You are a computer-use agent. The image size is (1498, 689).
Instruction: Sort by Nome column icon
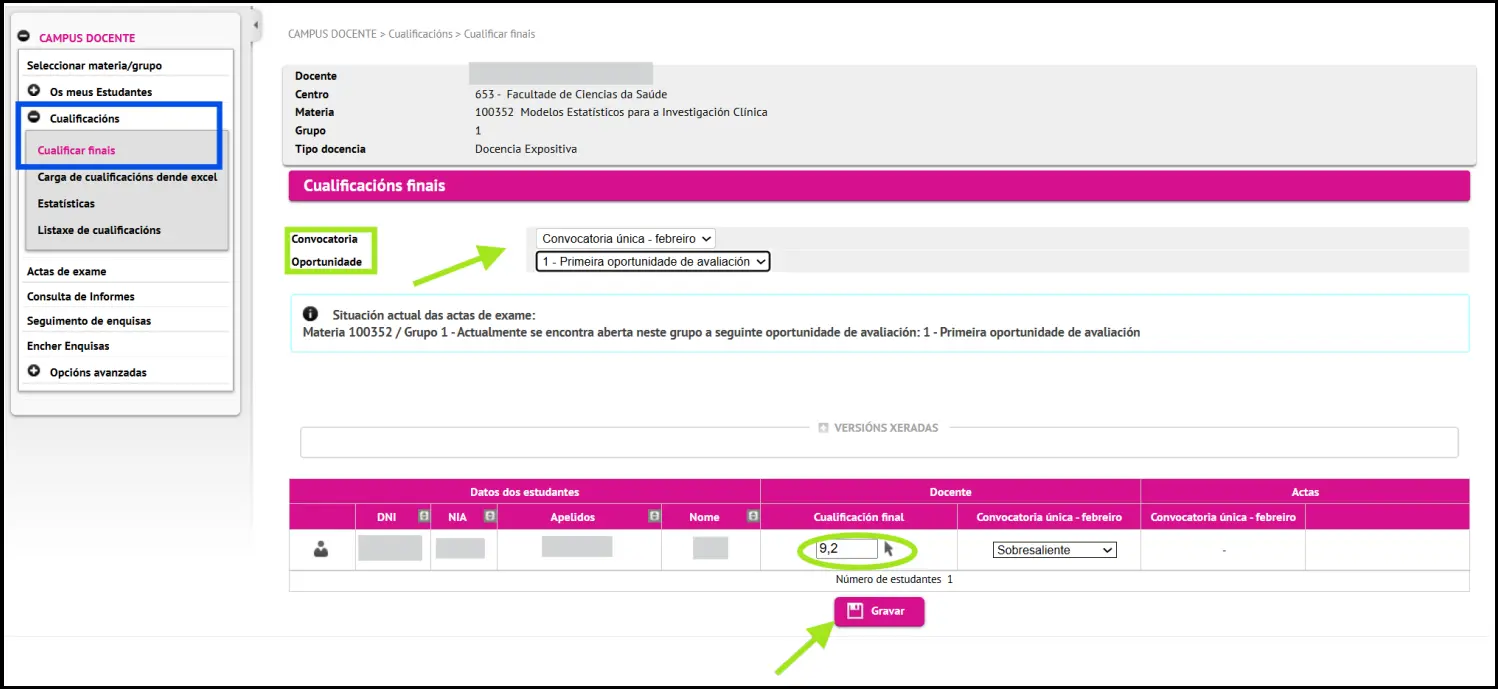click(x=753, y=516)
